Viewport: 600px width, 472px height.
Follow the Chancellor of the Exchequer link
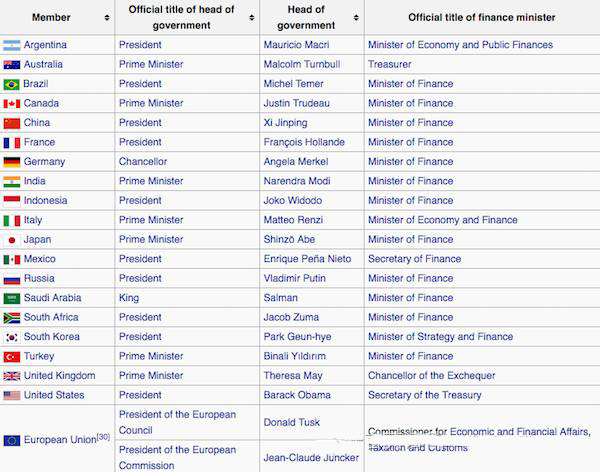[x=431, y=376]
